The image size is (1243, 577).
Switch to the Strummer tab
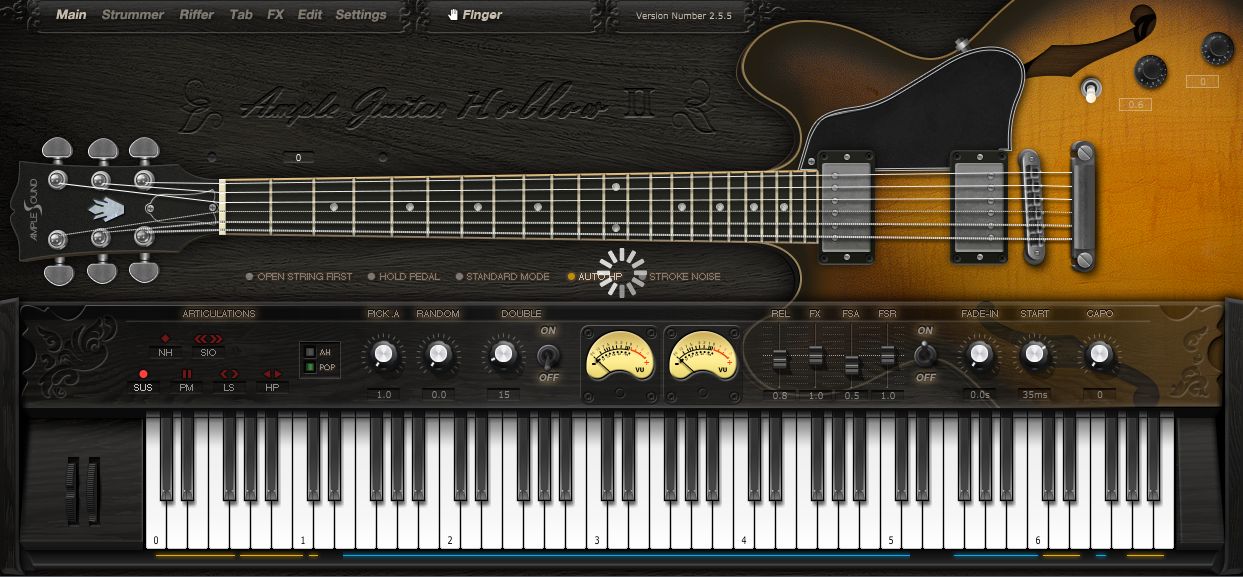click(133, 15)
